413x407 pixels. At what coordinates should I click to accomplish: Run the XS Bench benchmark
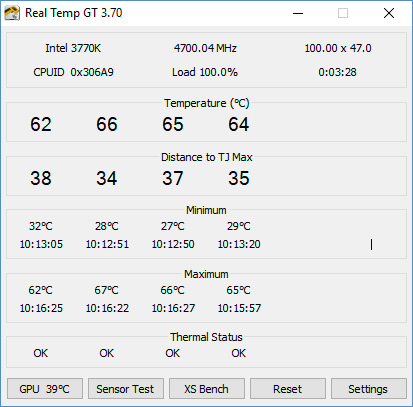[207, 389]
